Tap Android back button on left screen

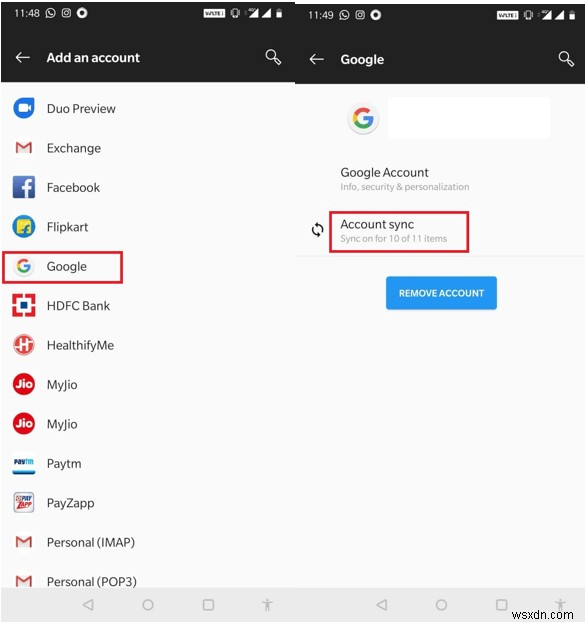pyautogui.click(x=88, y=605)
